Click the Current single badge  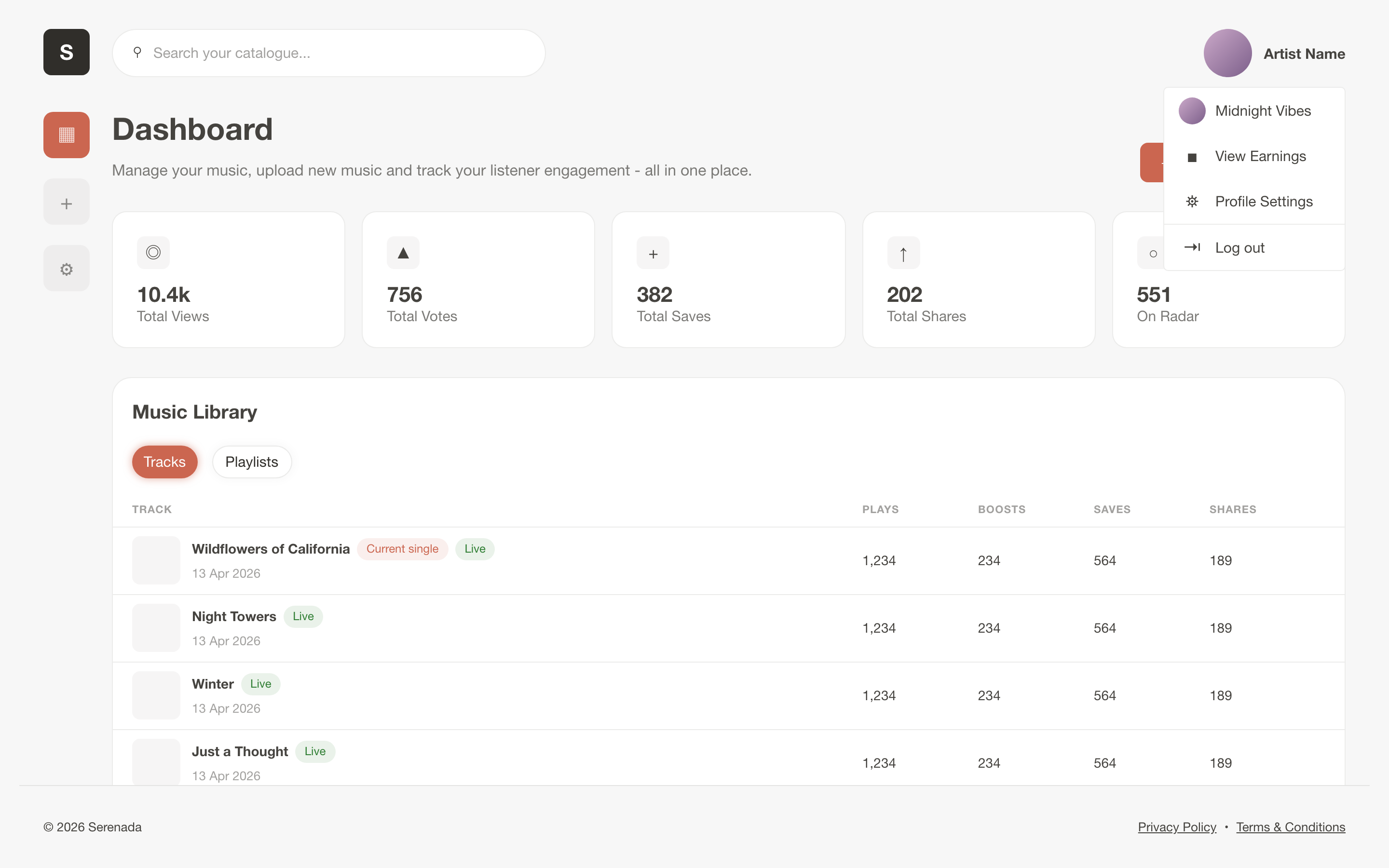click(x=402, y=549)
